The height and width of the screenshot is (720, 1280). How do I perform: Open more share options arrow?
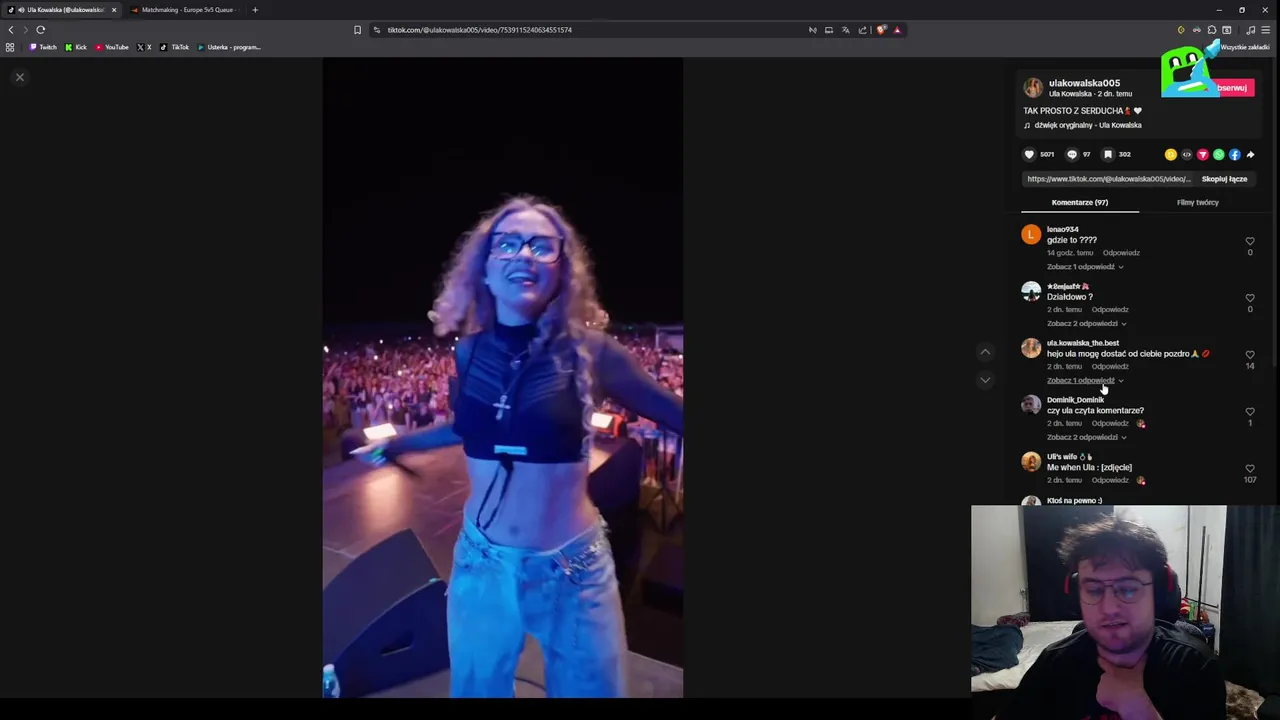(x=1251, y=155)
